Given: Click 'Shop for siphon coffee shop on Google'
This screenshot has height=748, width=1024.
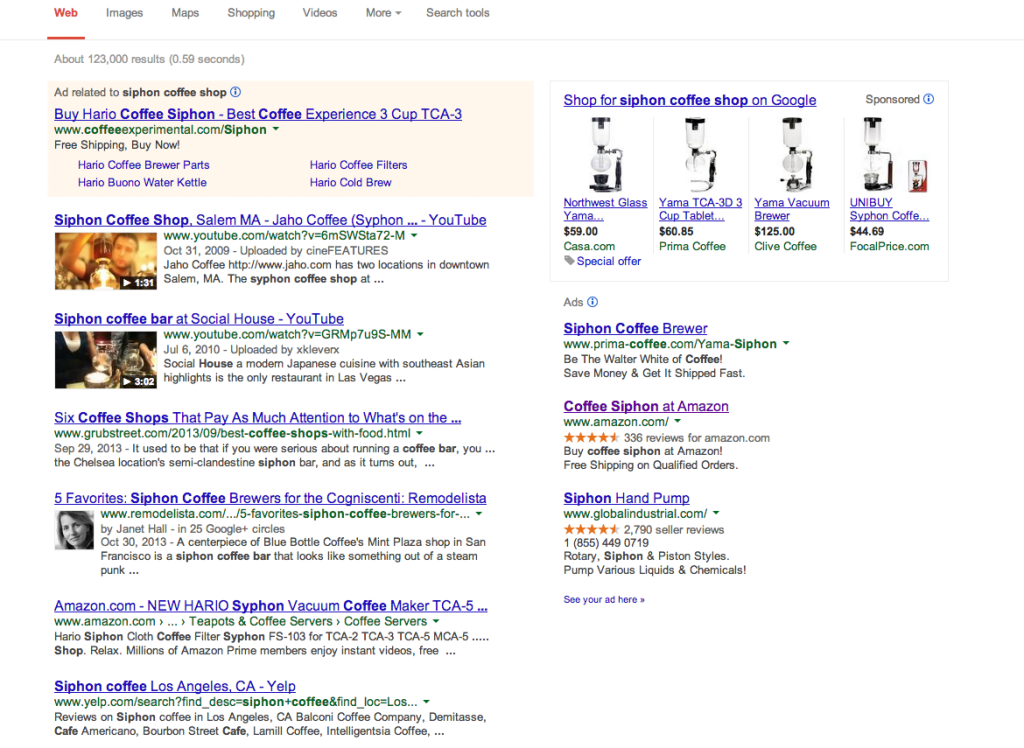Looking at the screenshot, I should tap(690, 100).
